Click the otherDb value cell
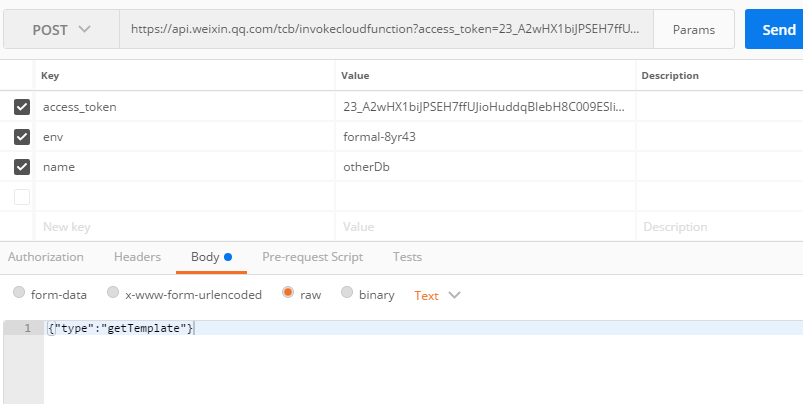 point(485,167)
